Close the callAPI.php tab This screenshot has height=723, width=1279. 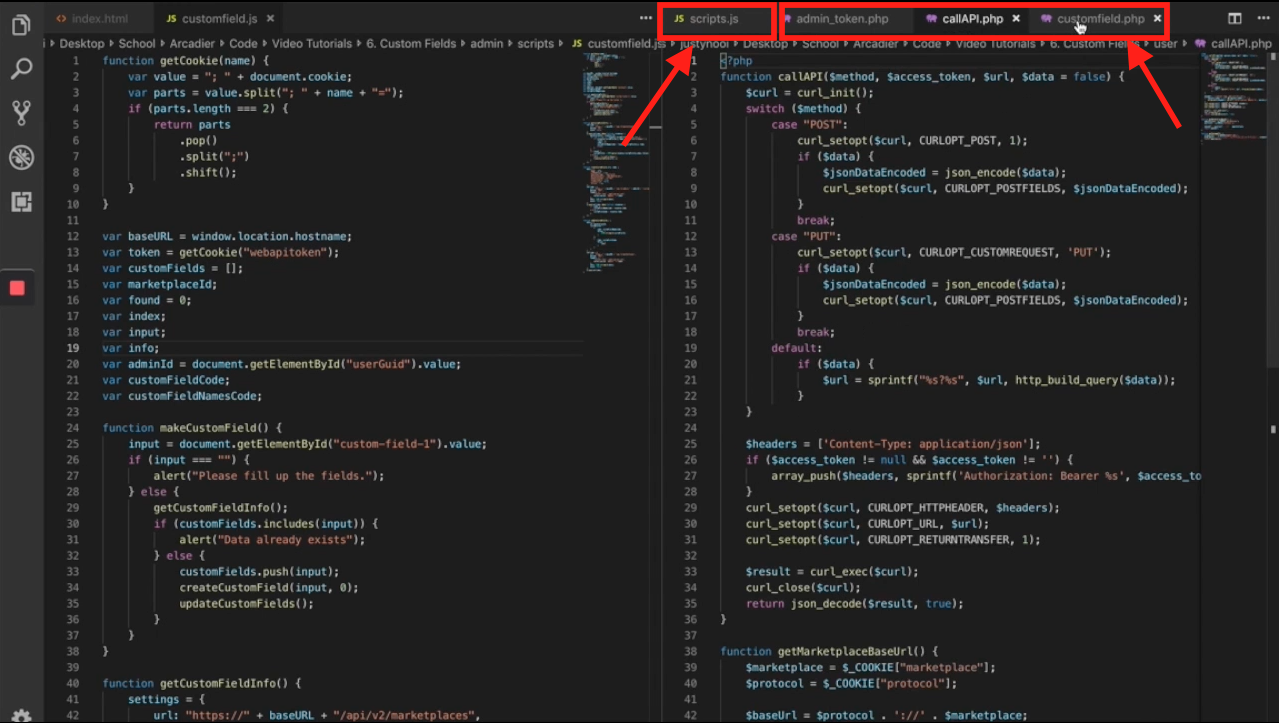pyautogui.click(x=1016, y=18)
